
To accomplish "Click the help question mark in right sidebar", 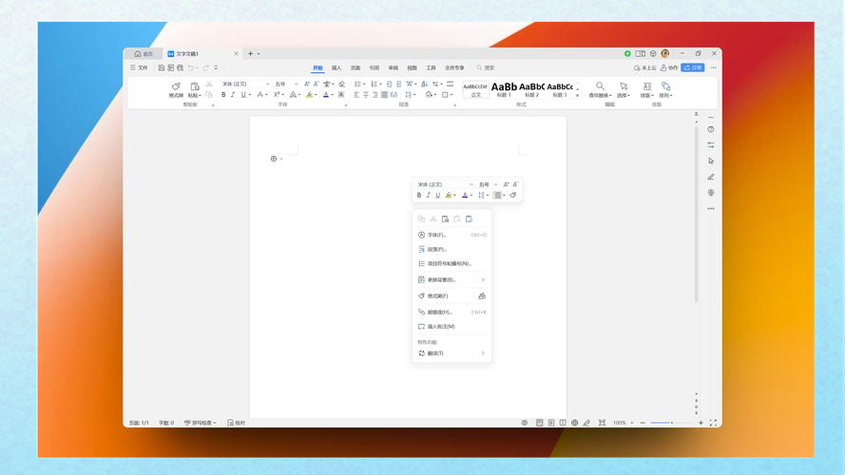I will pyautogui.click(x=711, y=129).
